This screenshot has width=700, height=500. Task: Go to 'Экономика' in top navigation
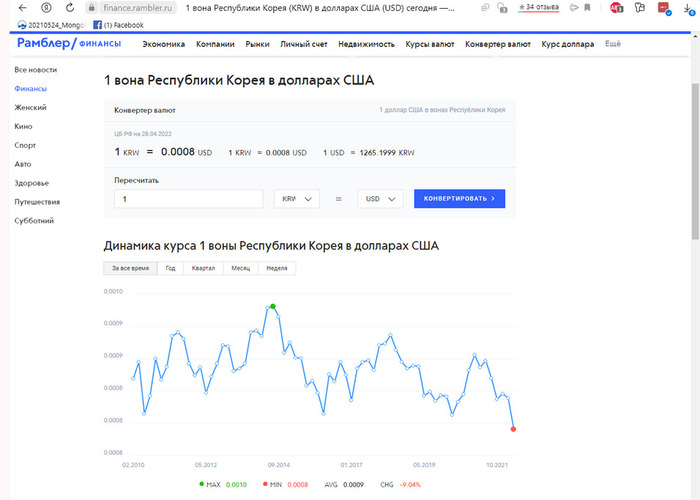(x=163, y=44)
